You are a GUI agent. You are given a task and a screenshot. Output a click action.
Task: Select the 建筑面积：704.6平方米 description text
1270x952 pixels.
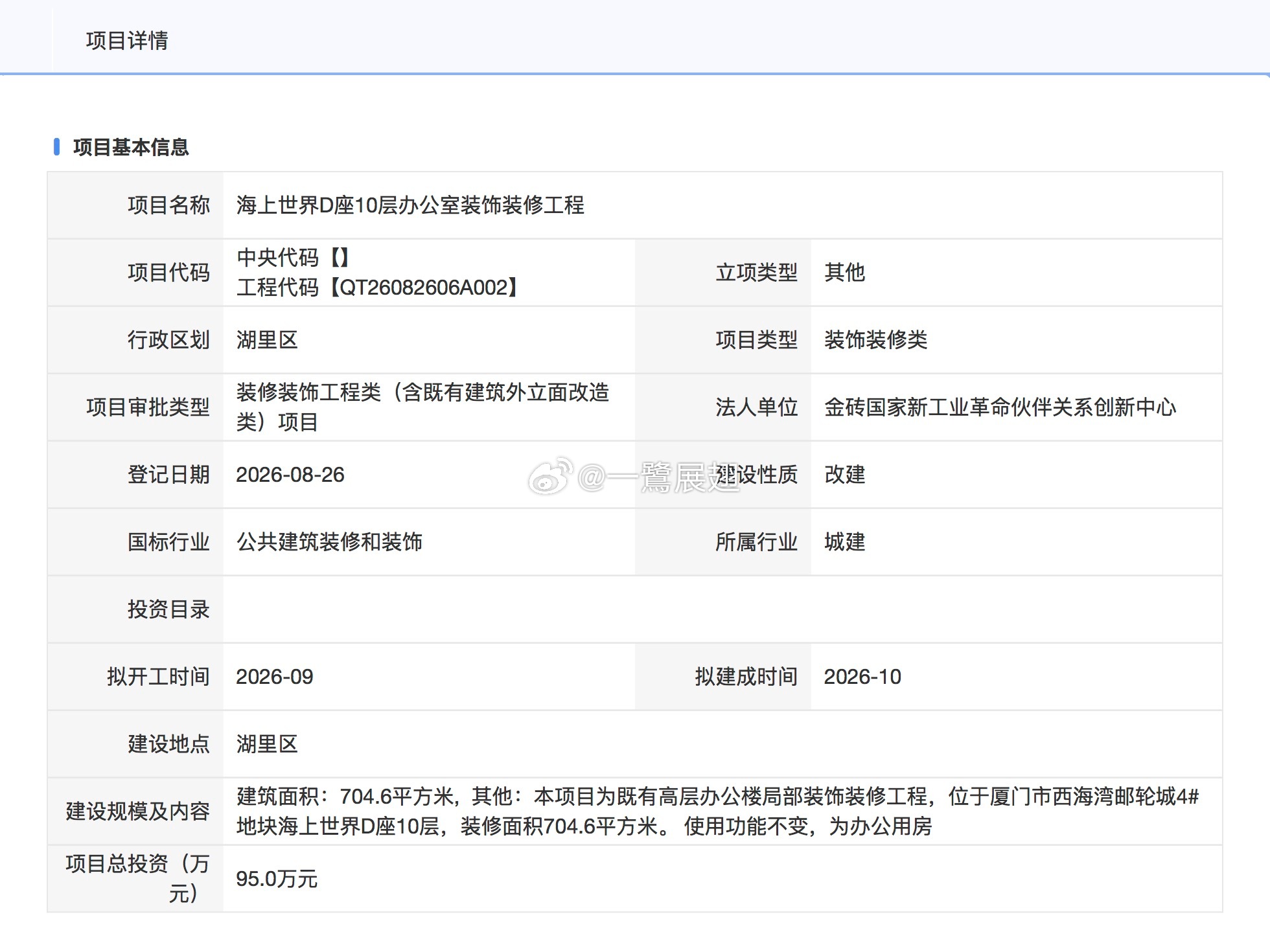pyautogui.click(x=718, y=811)
